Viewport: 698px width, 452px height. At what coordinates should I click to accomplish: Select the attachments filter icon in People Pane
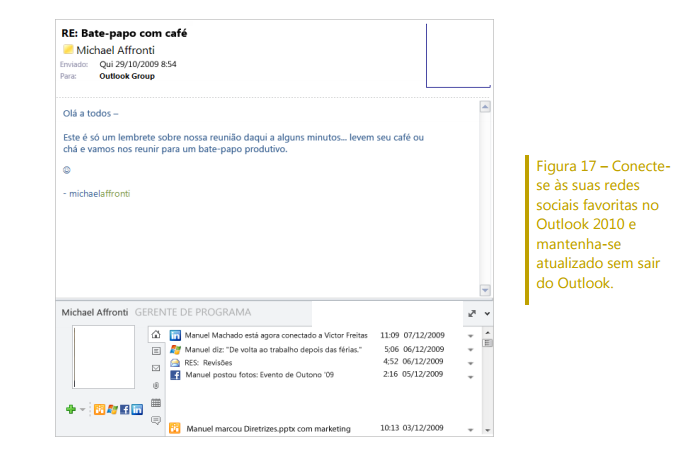point(156,385)
